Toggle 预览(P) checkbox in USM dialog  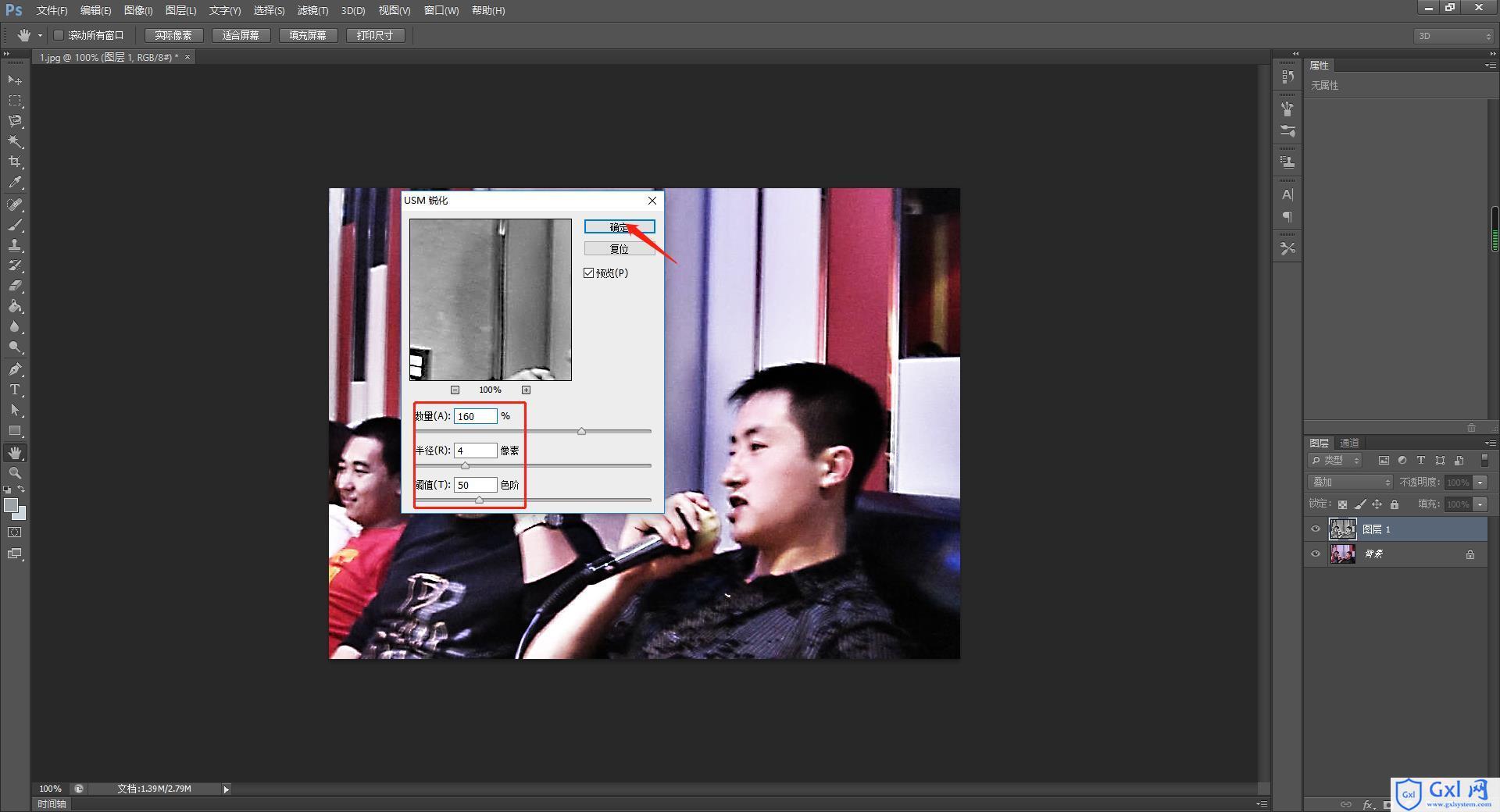[x=589, y=272]
